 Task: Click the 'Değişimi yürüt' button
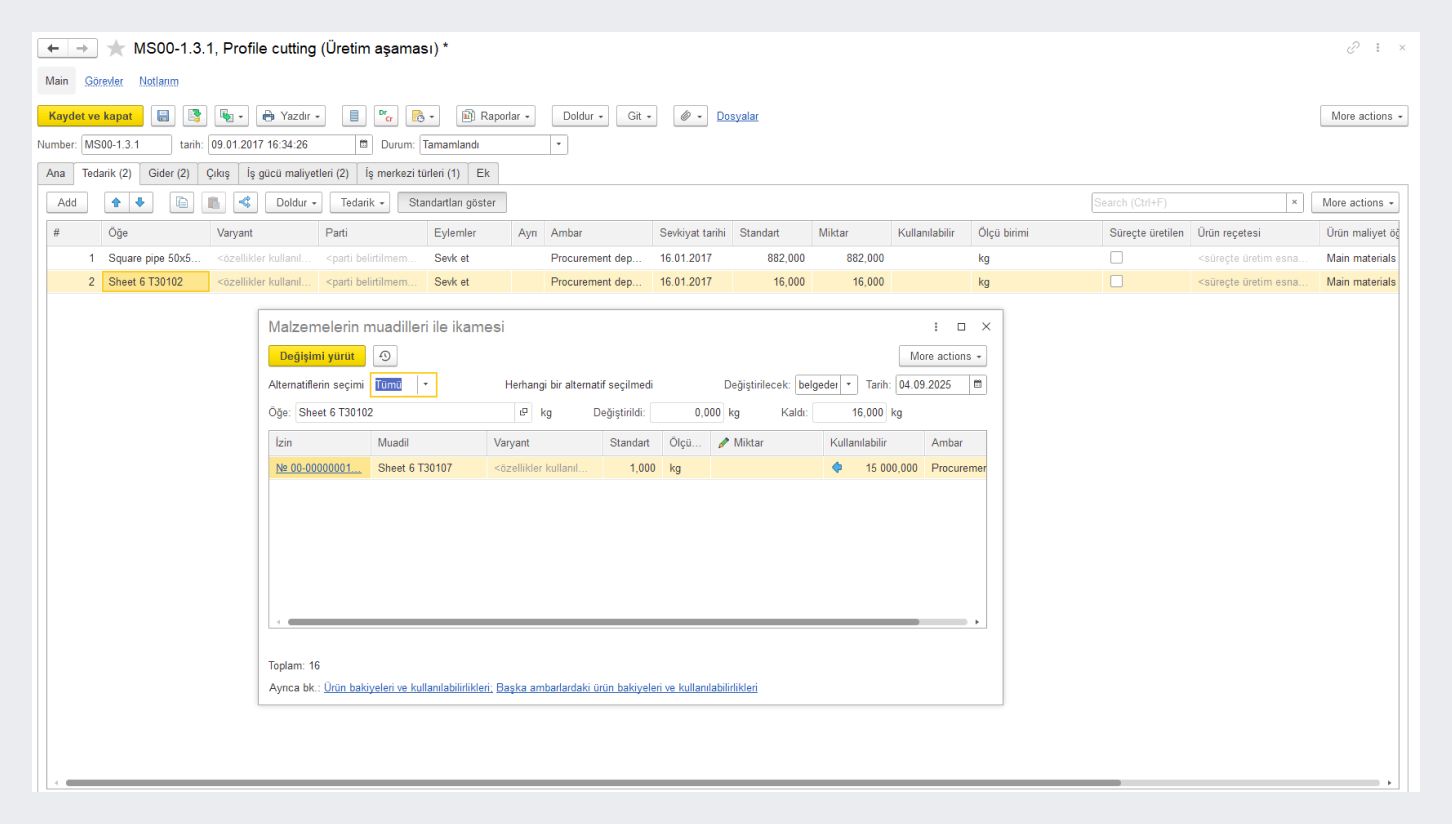pos(317,356)
